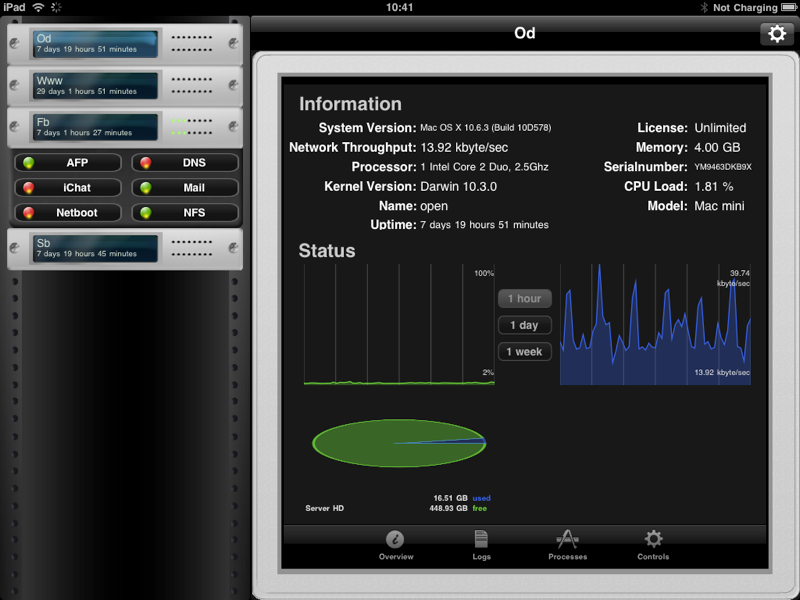This screenshot has height=600, width=800.
Task: Click the Network Throughput value 13.92 kbyte/sec
Action: [x=464, y=148]
